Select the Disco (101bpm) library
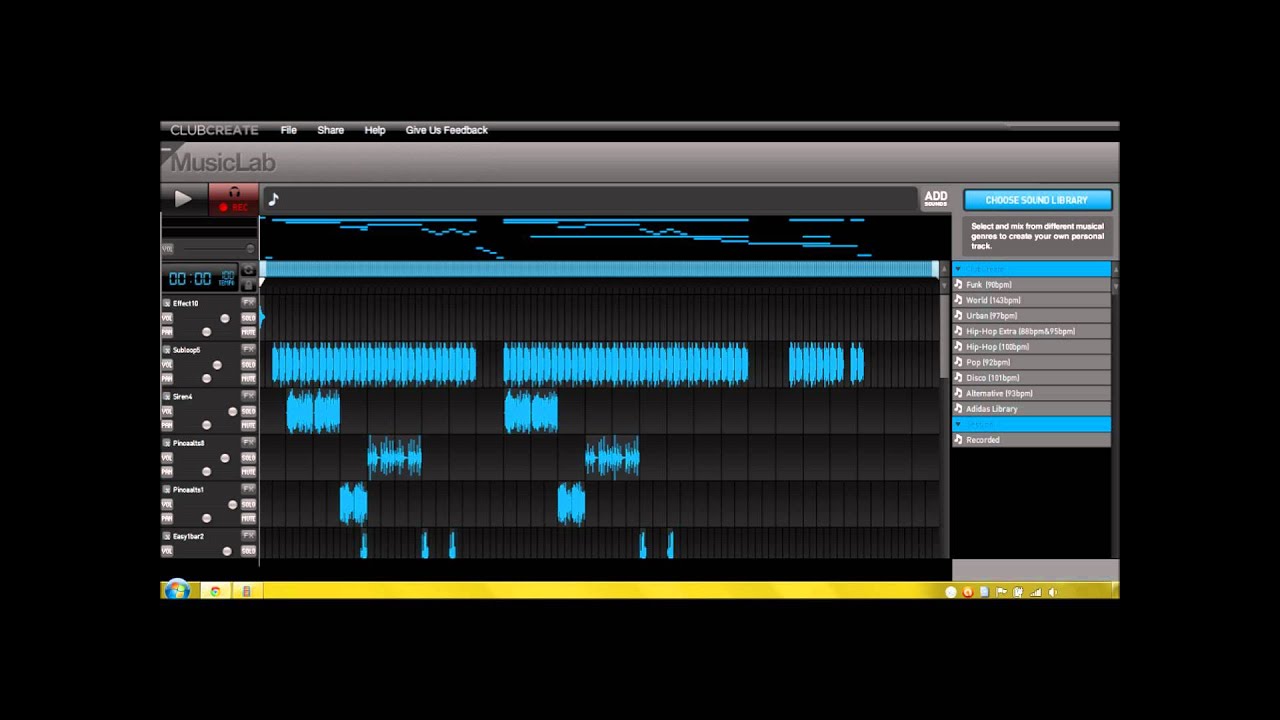1280x720 pixels. coord(1031,377)
